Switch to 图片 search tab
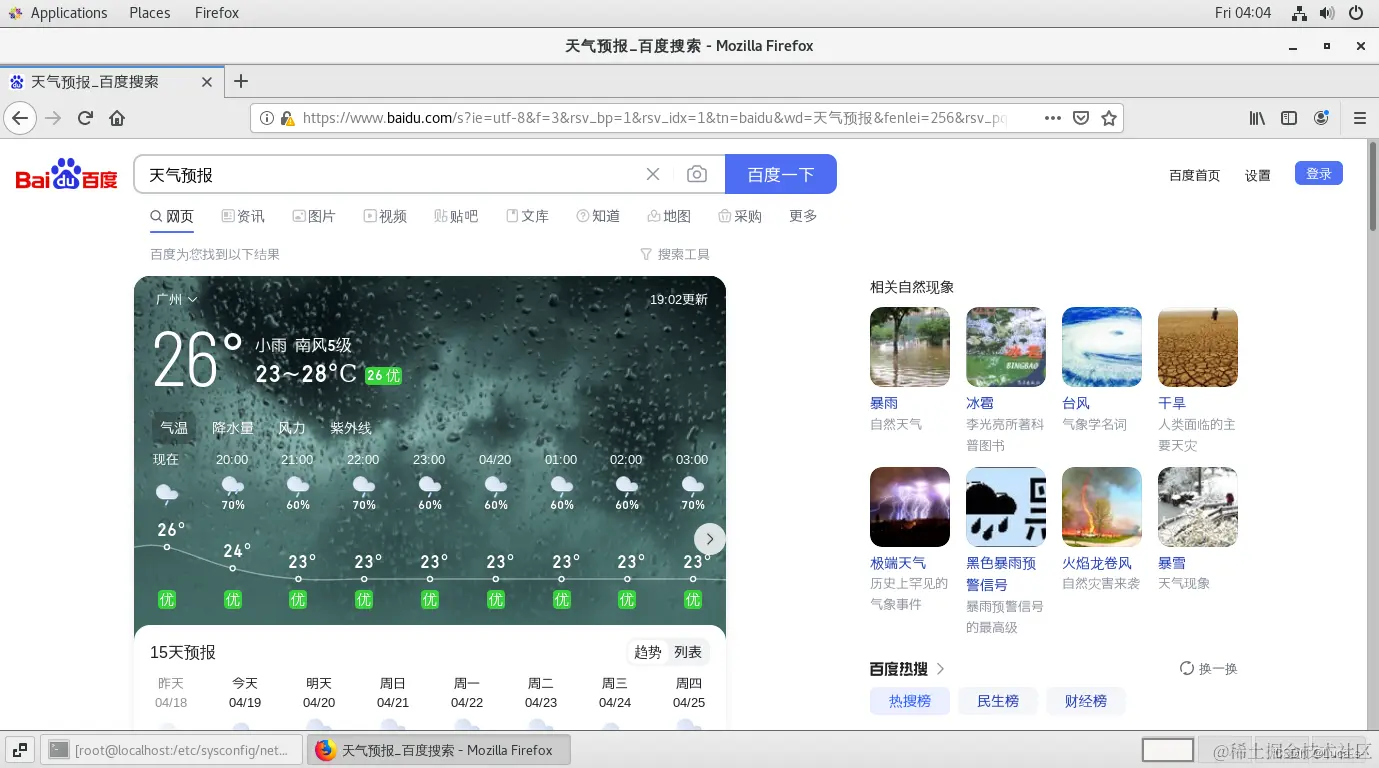1379x768 pixels. click(x=314, y=216)
